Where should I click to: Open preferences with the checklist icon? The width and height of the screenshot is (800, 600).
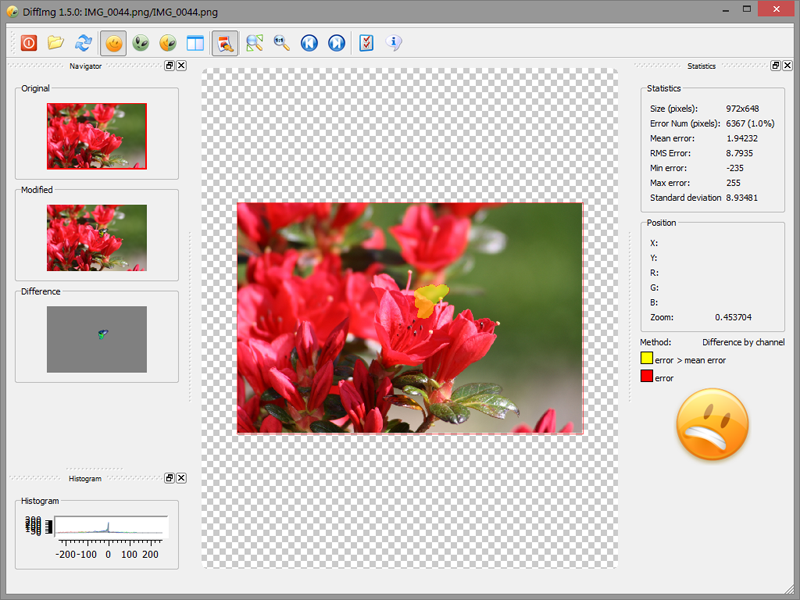tap(366, 43)
